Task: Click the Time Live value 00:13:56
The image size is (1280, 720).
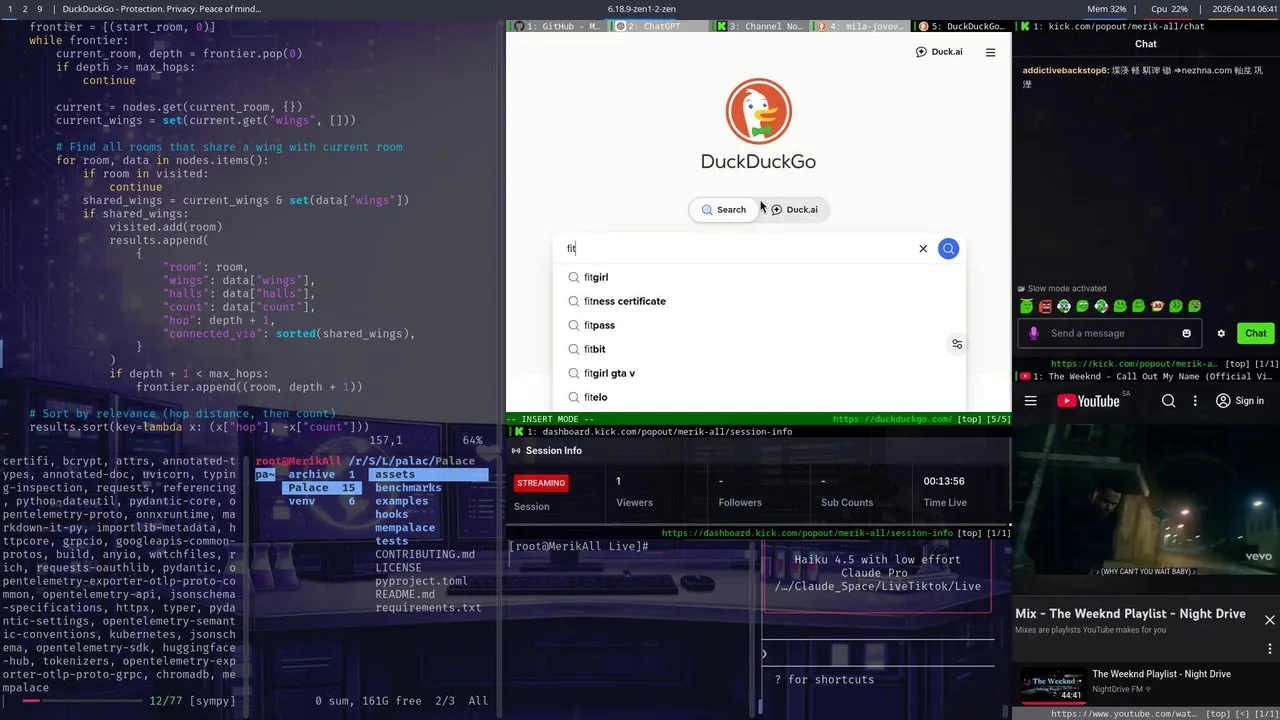Action: point(944,481)
